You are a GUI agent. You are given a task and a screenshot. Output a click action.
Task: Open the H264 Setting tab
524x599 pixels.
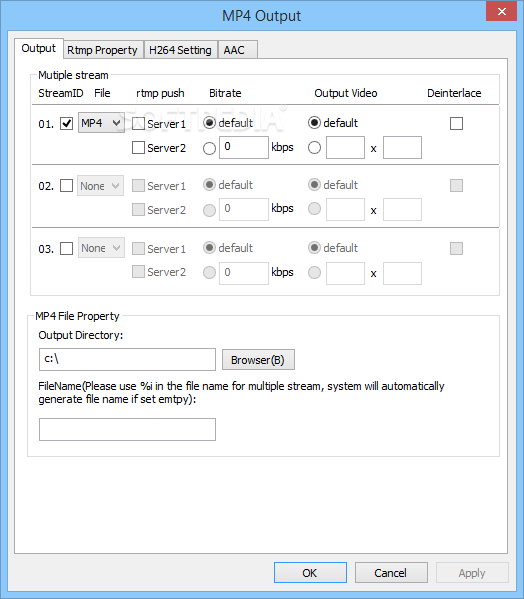(x=180, y=50)
